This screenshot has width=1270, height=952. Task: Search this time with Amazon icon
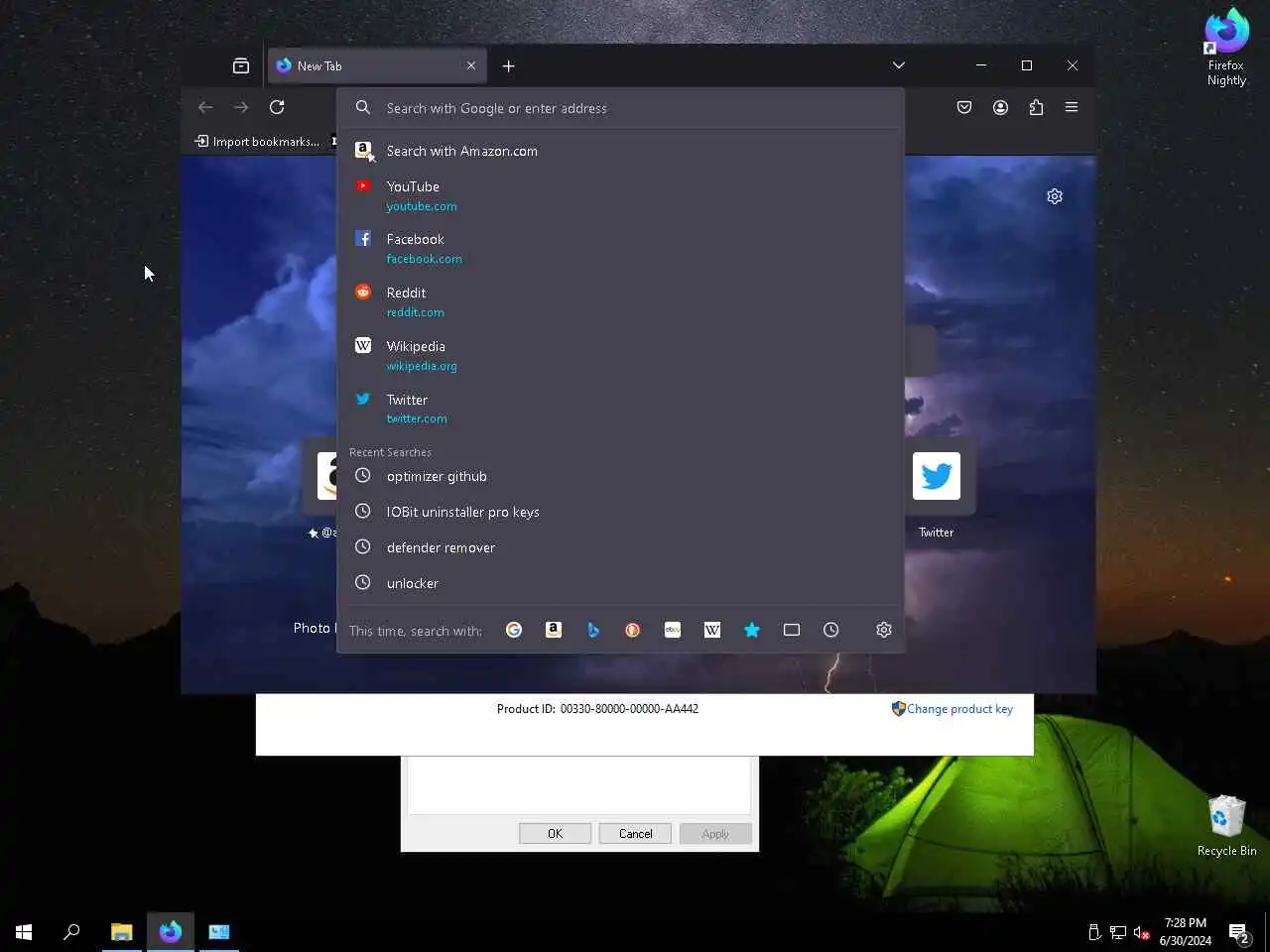point(554,630)
